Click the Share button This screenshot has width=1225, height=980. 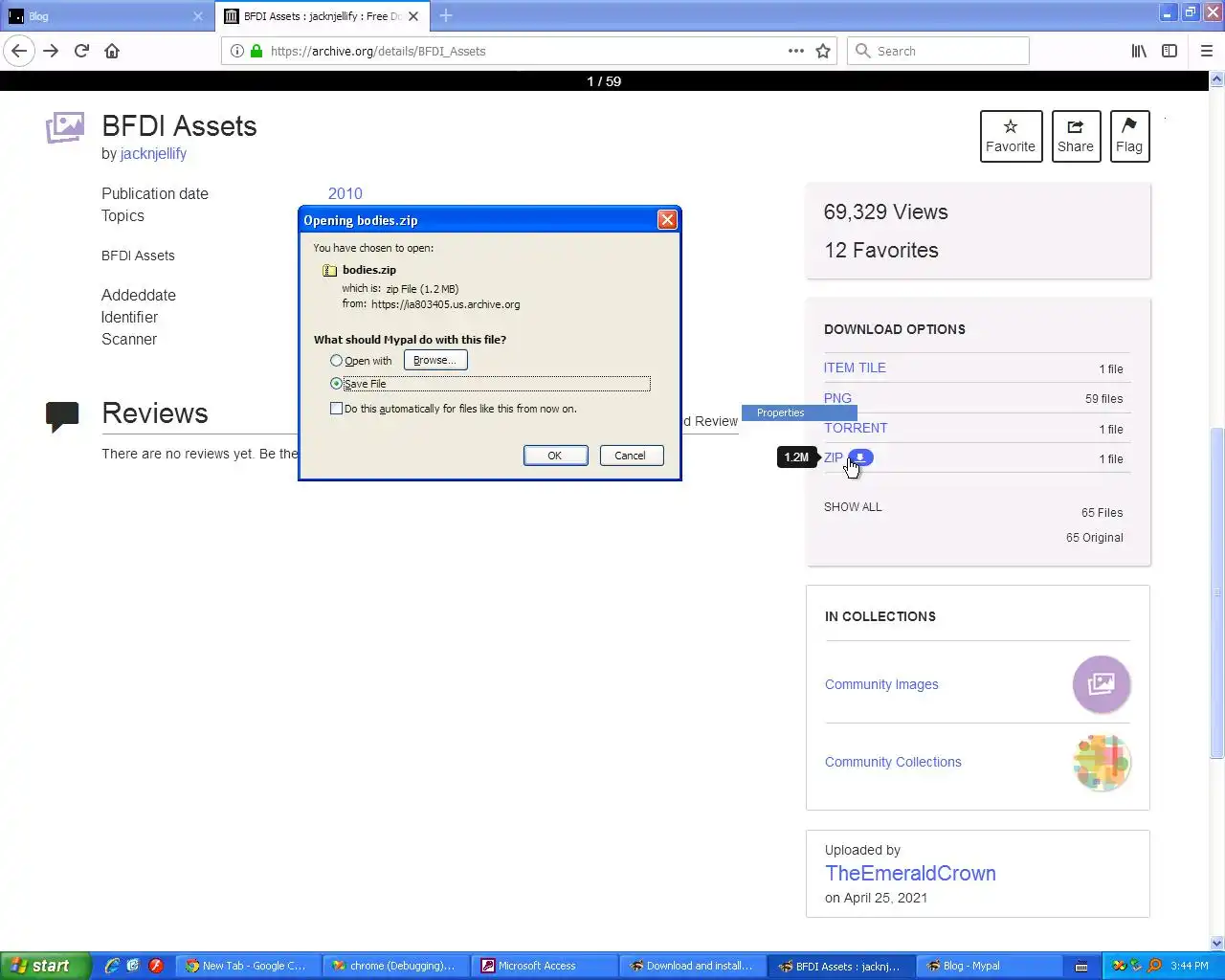click(1076, 136)
